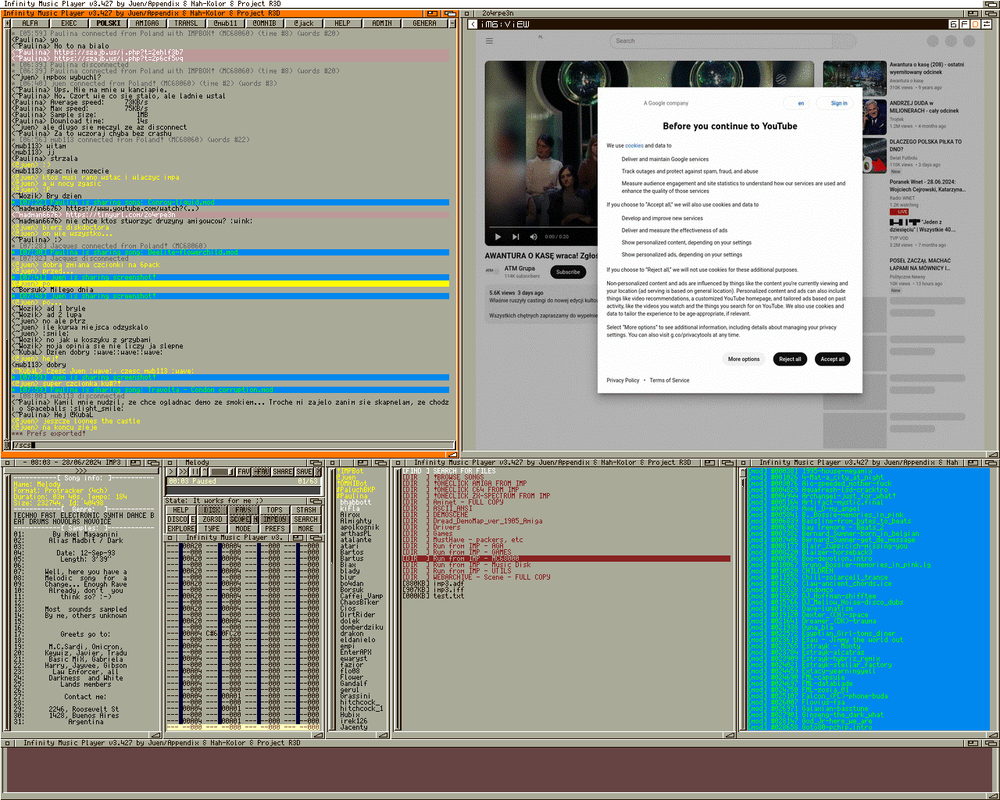Click Reject all in YouTube consent dialog
The height and width of the screenshot is (800, 1000).
790,359
